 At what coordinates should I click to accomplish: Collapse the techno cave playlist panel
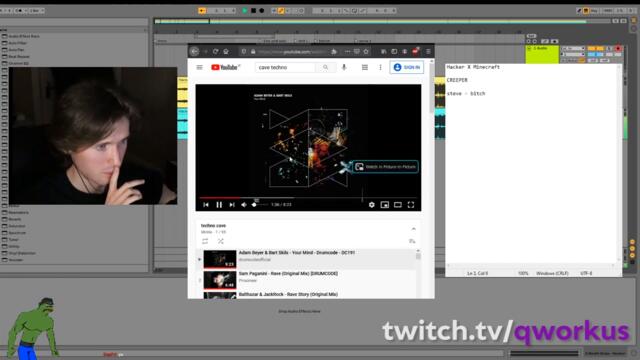(413, 229)
